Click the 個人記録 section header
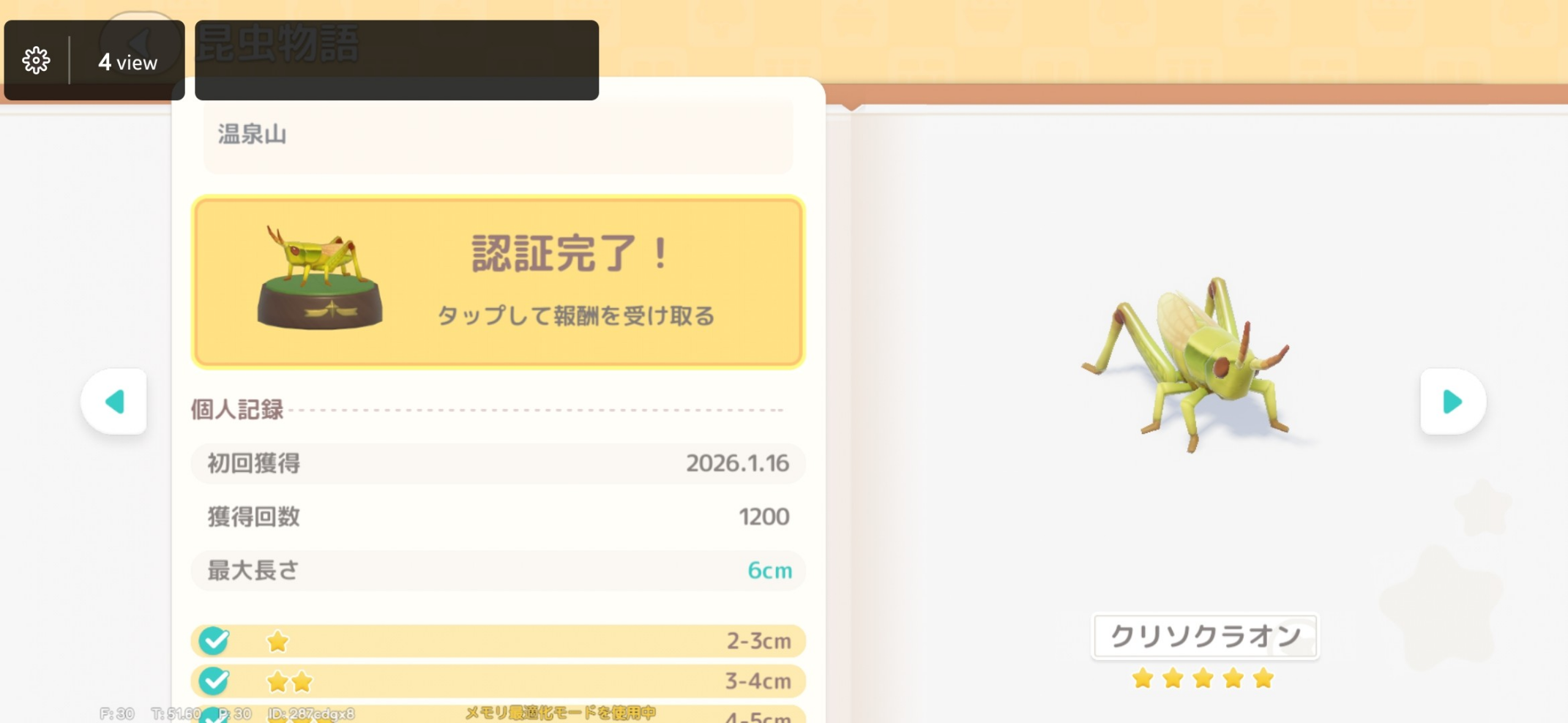Screen dimensions: 1568x723 (237, 409)
